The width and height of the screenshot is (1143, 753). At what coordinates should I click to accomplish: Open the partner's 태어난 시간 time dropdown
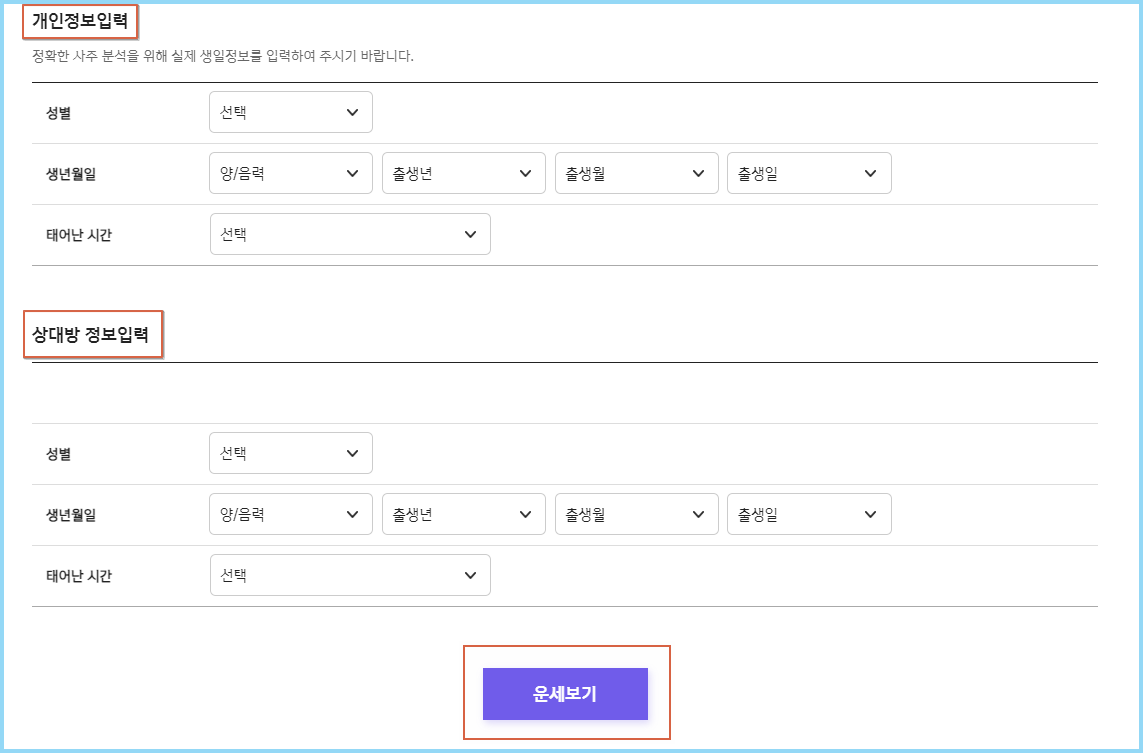(x=349, y=574)
